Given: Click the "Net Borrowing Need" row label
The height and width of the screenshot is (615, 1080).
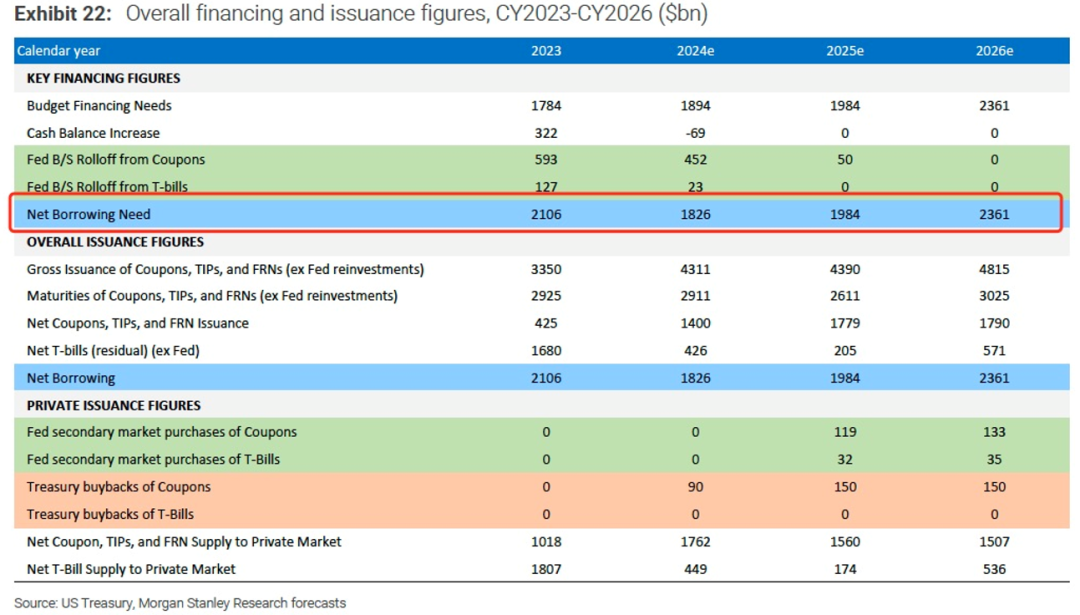Looking at the screenshot, I should pyautogui.click(x=88, y=214).
